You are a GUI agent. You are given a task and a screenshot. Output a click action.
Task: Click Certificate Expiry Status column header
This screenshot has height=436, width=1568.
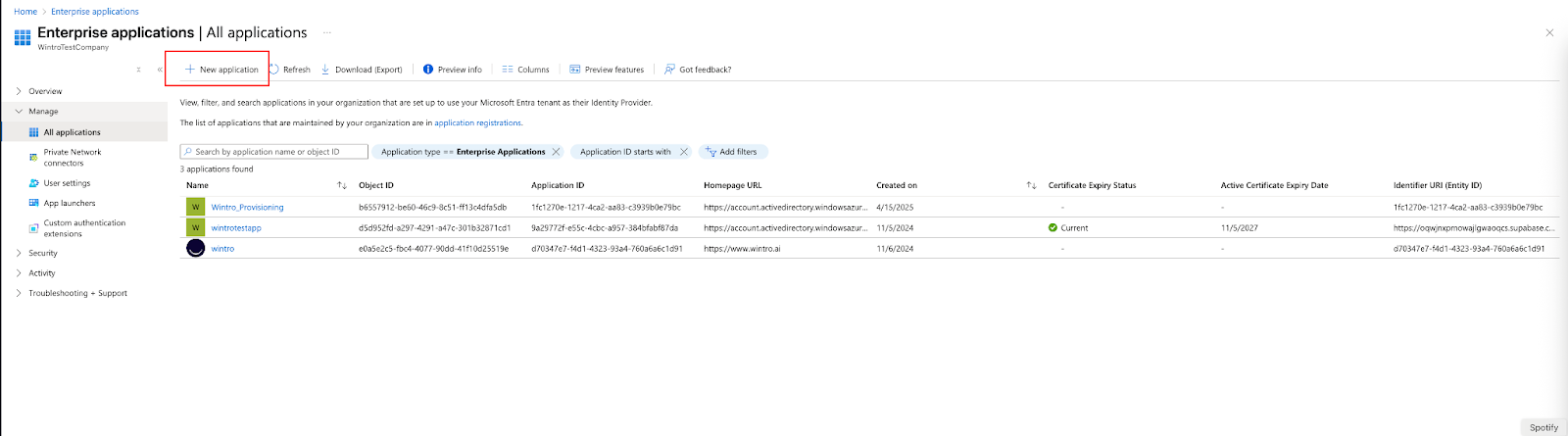[x=1092, y=185]
